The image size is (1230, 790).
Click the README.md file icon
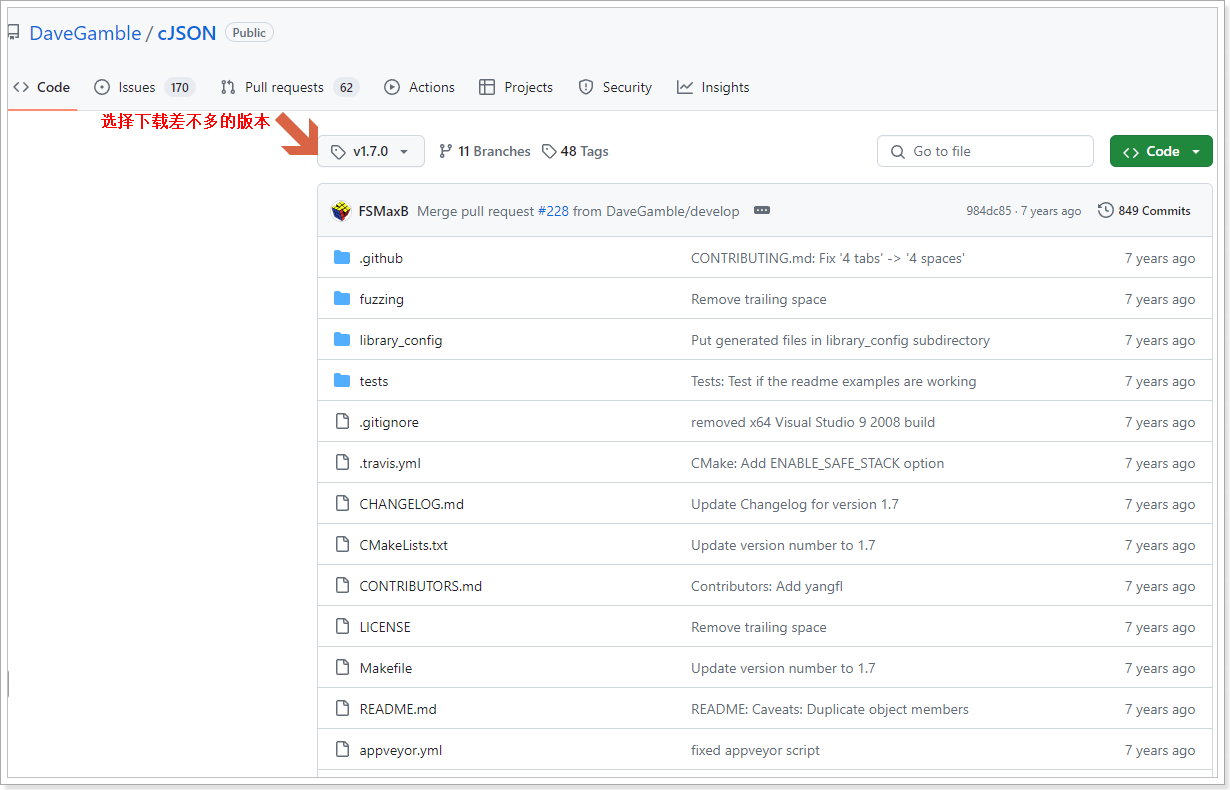[342, 709]
